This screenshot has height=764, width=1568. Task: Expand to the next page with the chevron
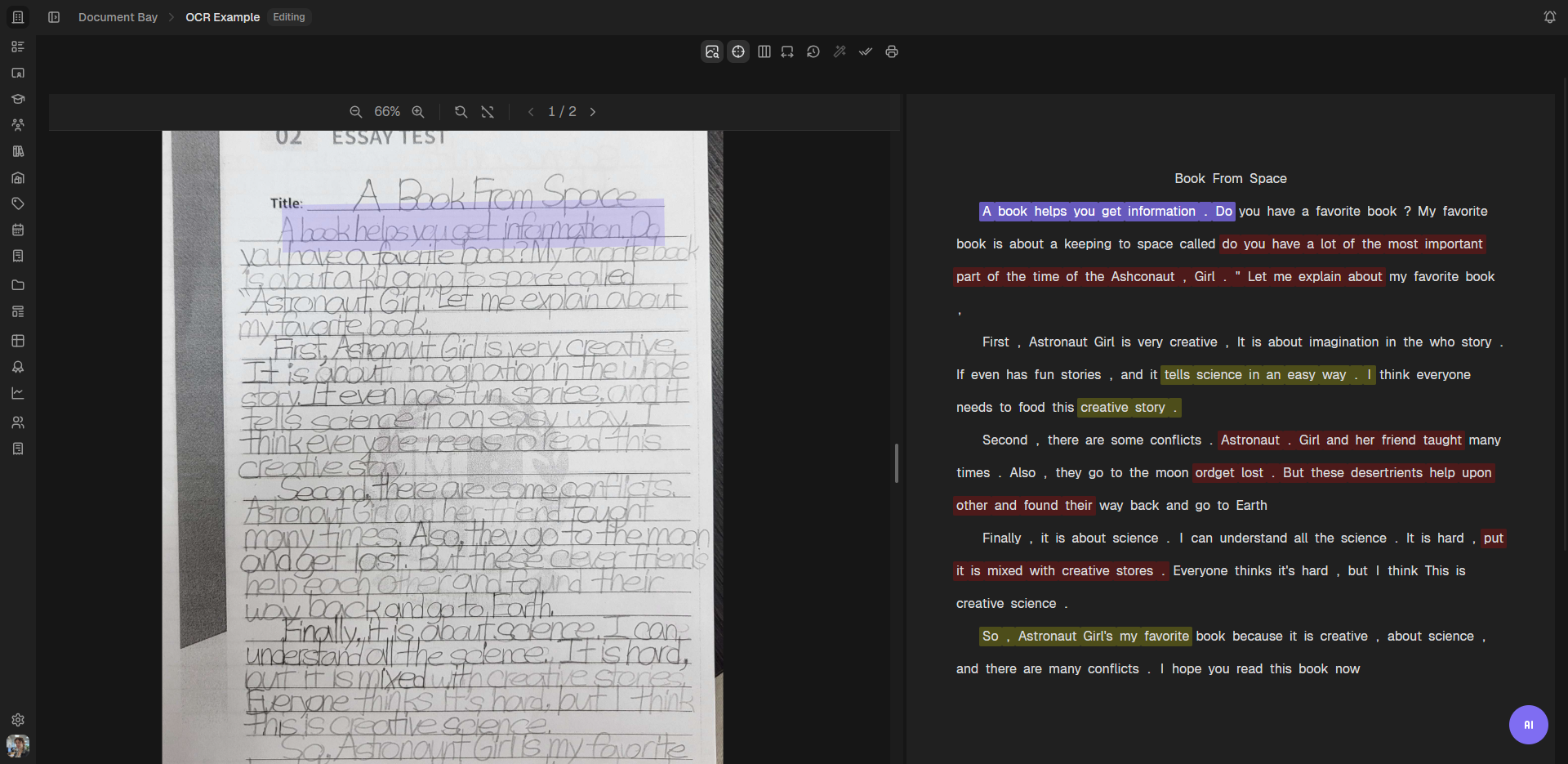coord(593,112)
